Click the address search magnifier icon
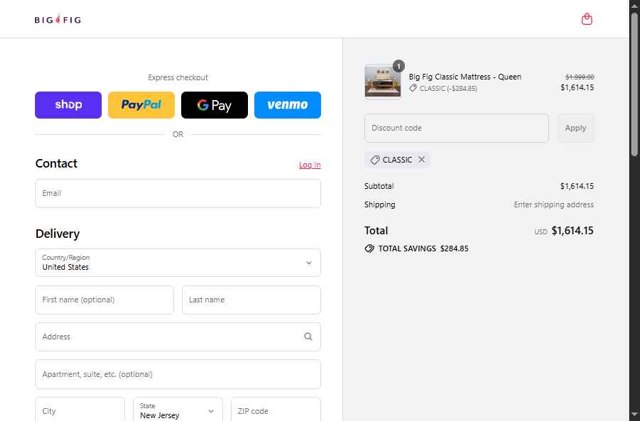 click(x=308, y=336)
